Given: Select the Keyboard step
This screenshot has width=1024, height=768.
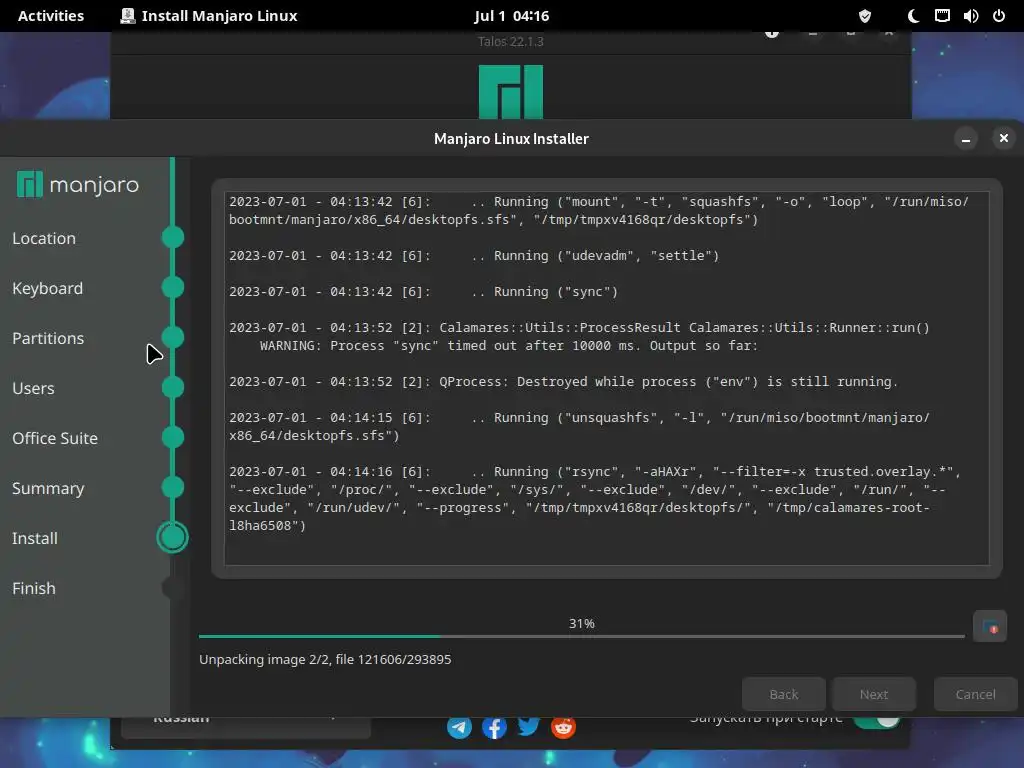Looking at the screenshot, I should (48, 288).
